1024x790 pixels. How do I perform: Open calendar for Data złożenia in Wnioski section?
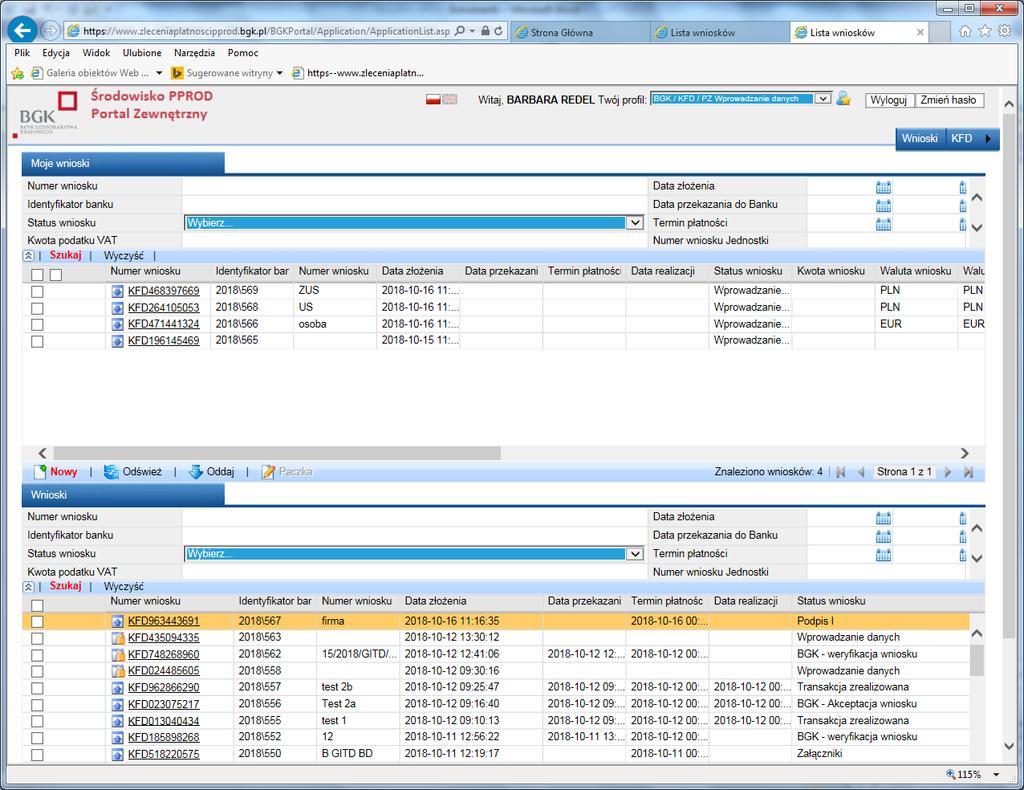[x=883, y=518]
